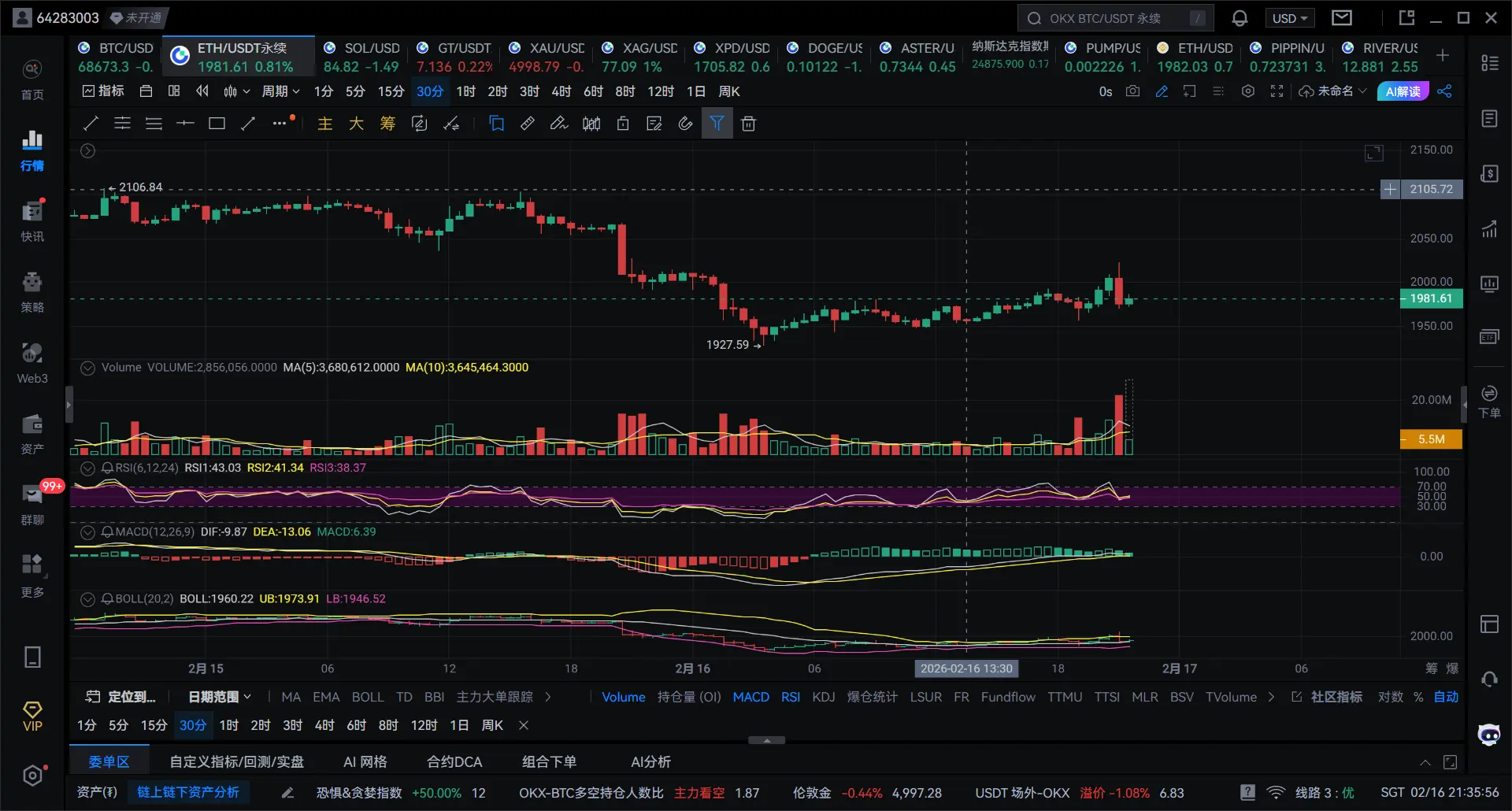Click the share icon beside AI解读
Screen dimensions: 1512x811
click(1444, 91)
